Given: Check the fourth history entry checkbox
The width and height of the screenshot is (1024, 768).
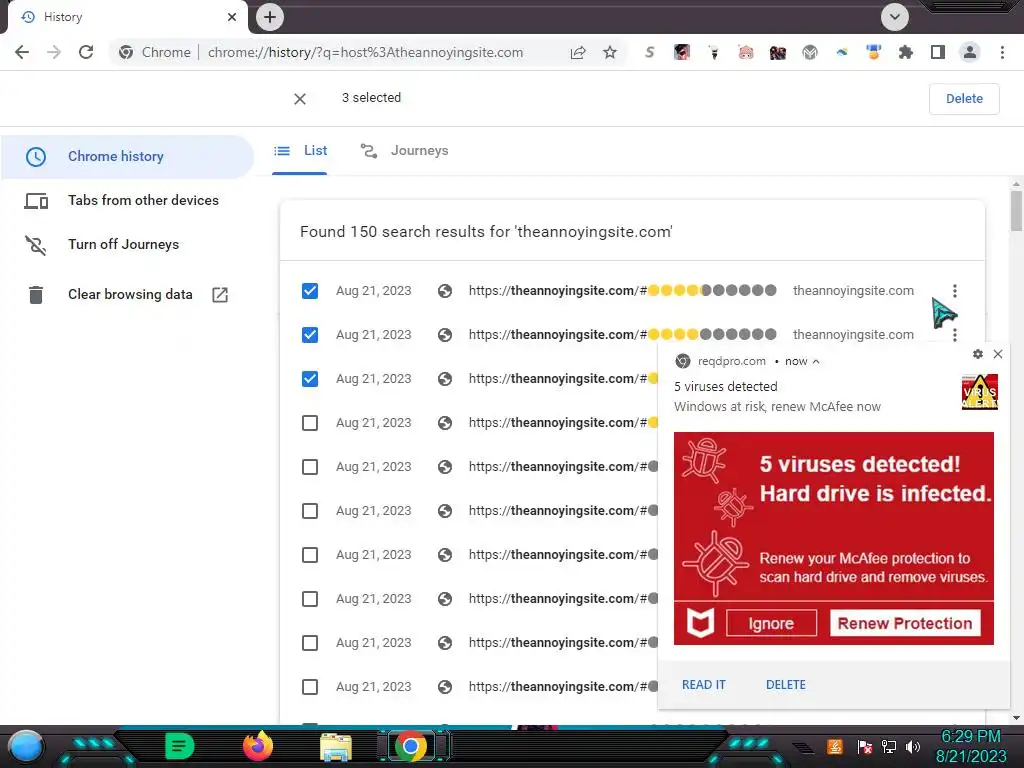Looking at the screenshot, I should pyautogui.click(x=310, y=423).
